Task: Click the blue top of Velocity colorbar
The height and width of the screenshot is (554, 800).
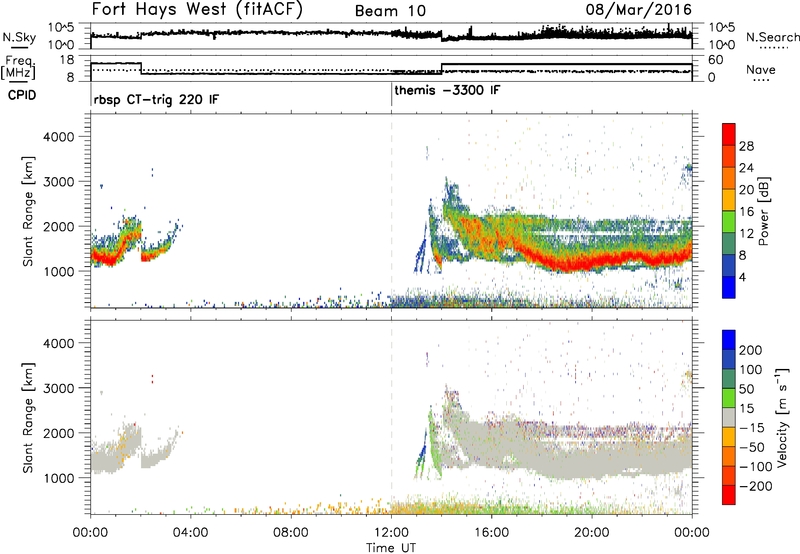Action: 729,340
